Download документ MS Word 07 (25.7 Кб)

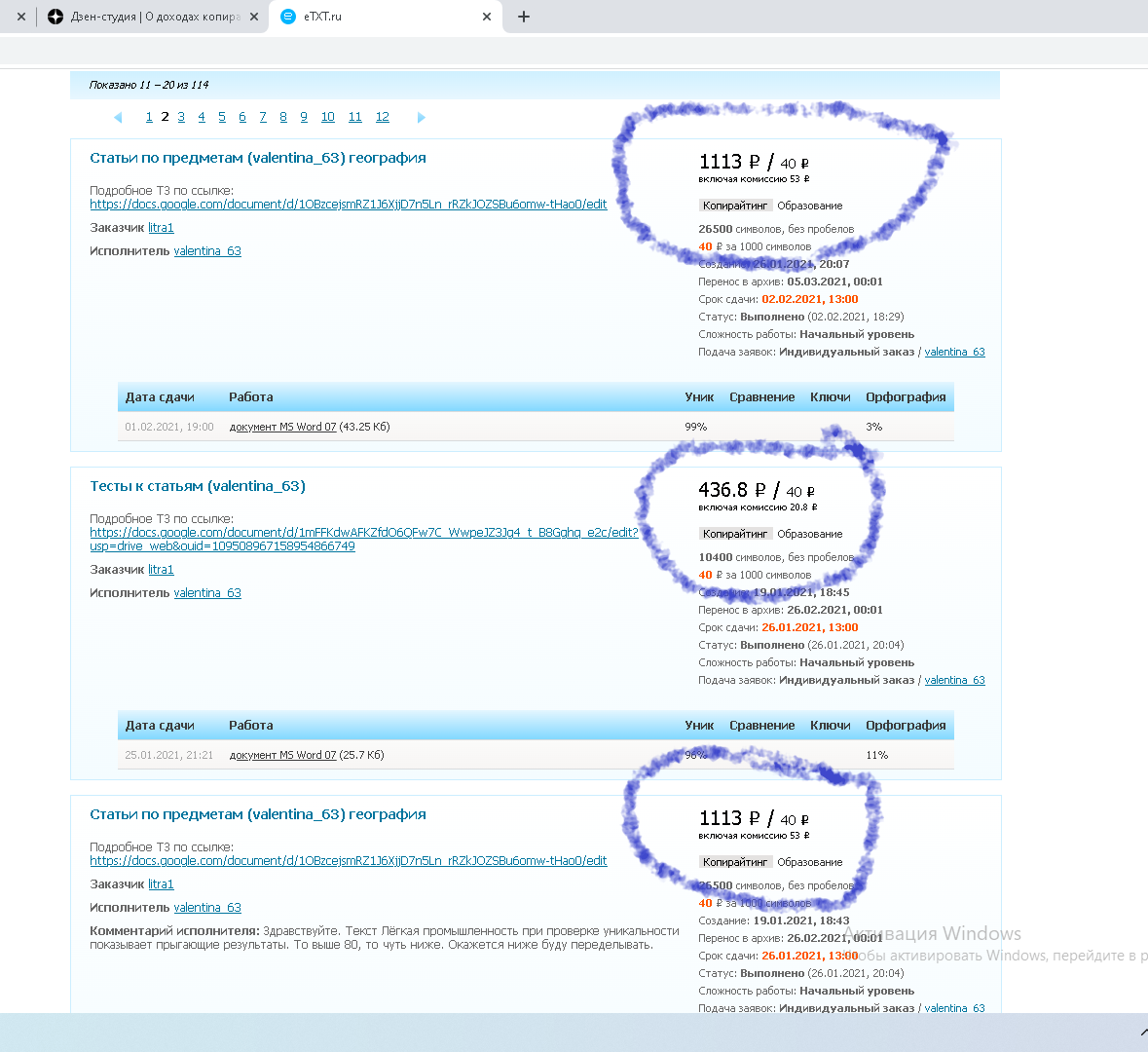(x=282, y=754)
